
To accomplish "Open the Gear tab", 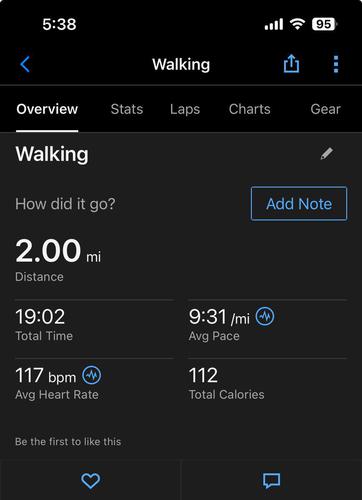I will click(325, 109).
